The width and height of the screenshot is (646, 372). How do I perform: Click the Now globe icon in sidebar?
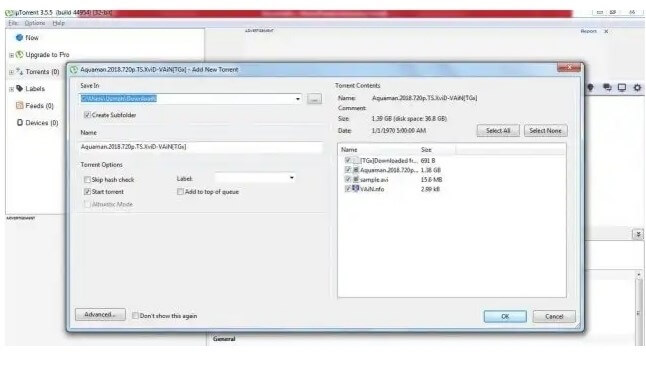click(x=19, y=37)
